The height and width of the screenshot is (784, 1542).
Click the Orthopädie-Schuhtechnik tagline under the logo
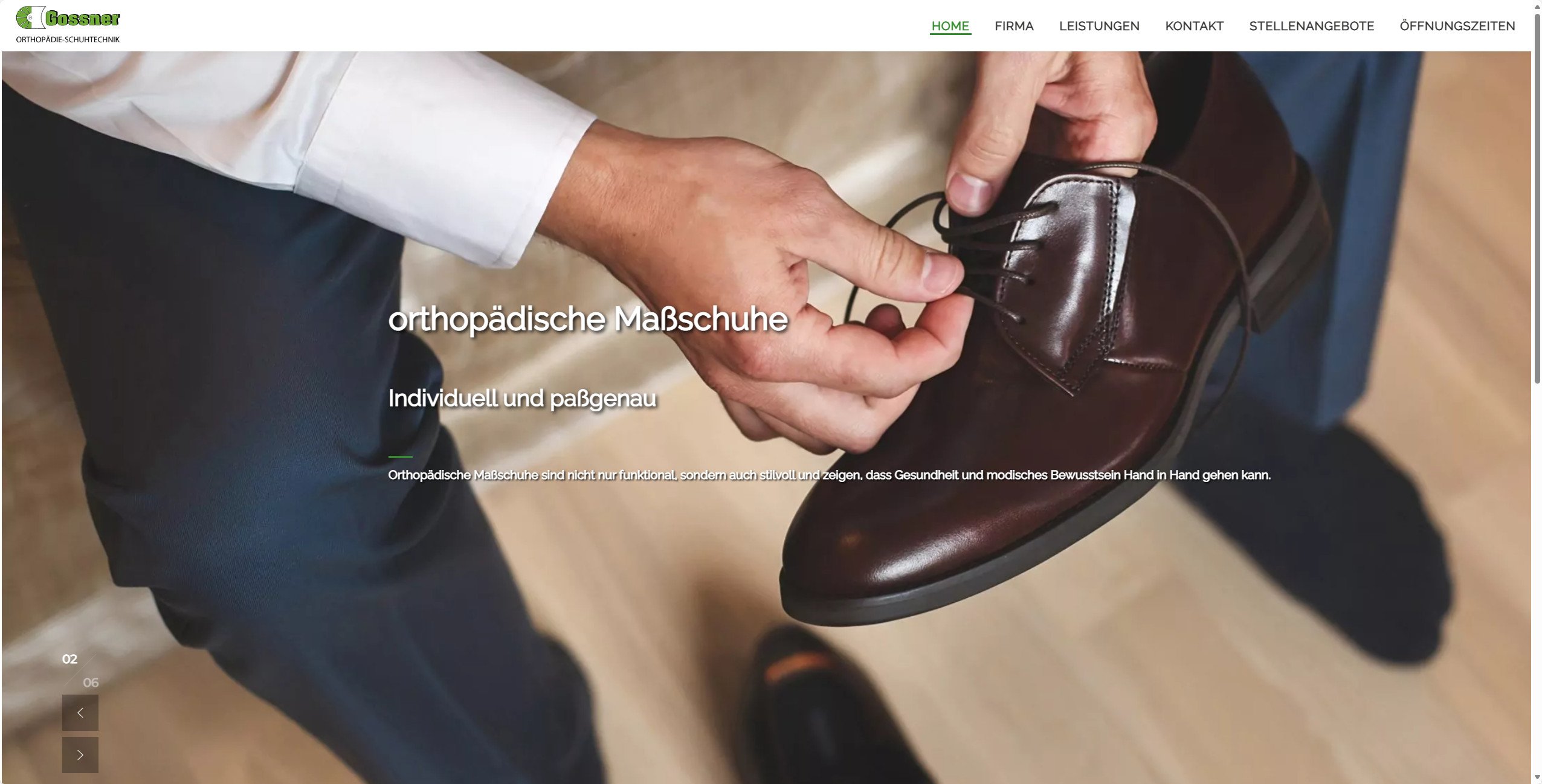[x=68, y=40]
